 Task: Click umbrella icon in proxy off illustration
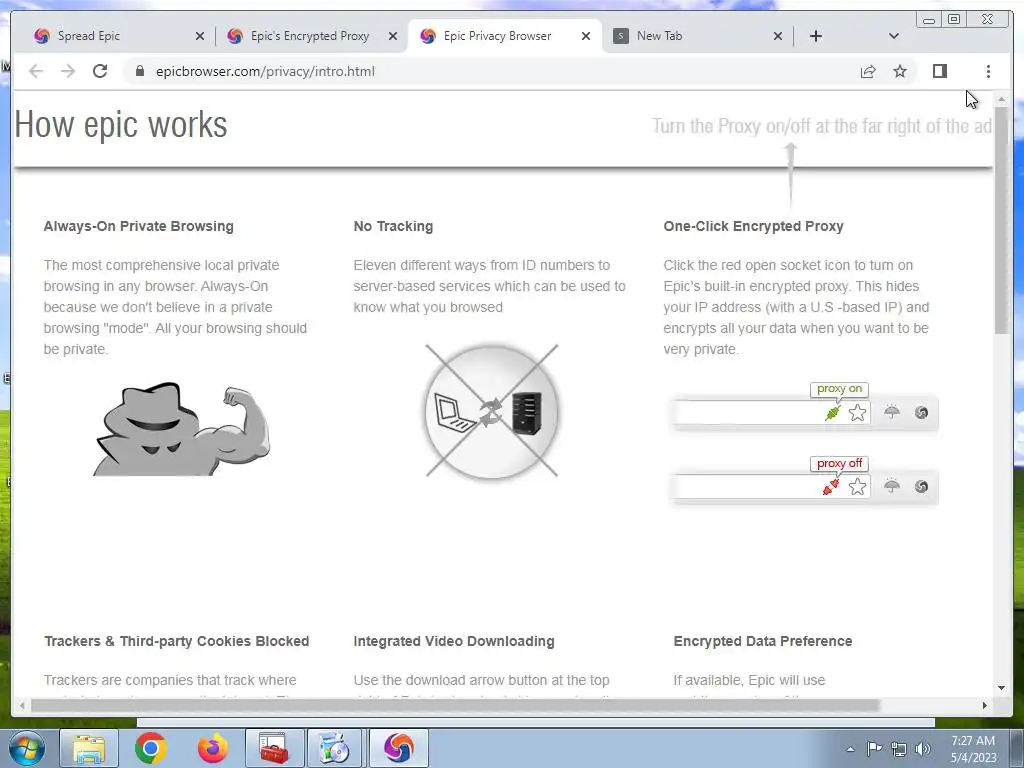point(891,486)
